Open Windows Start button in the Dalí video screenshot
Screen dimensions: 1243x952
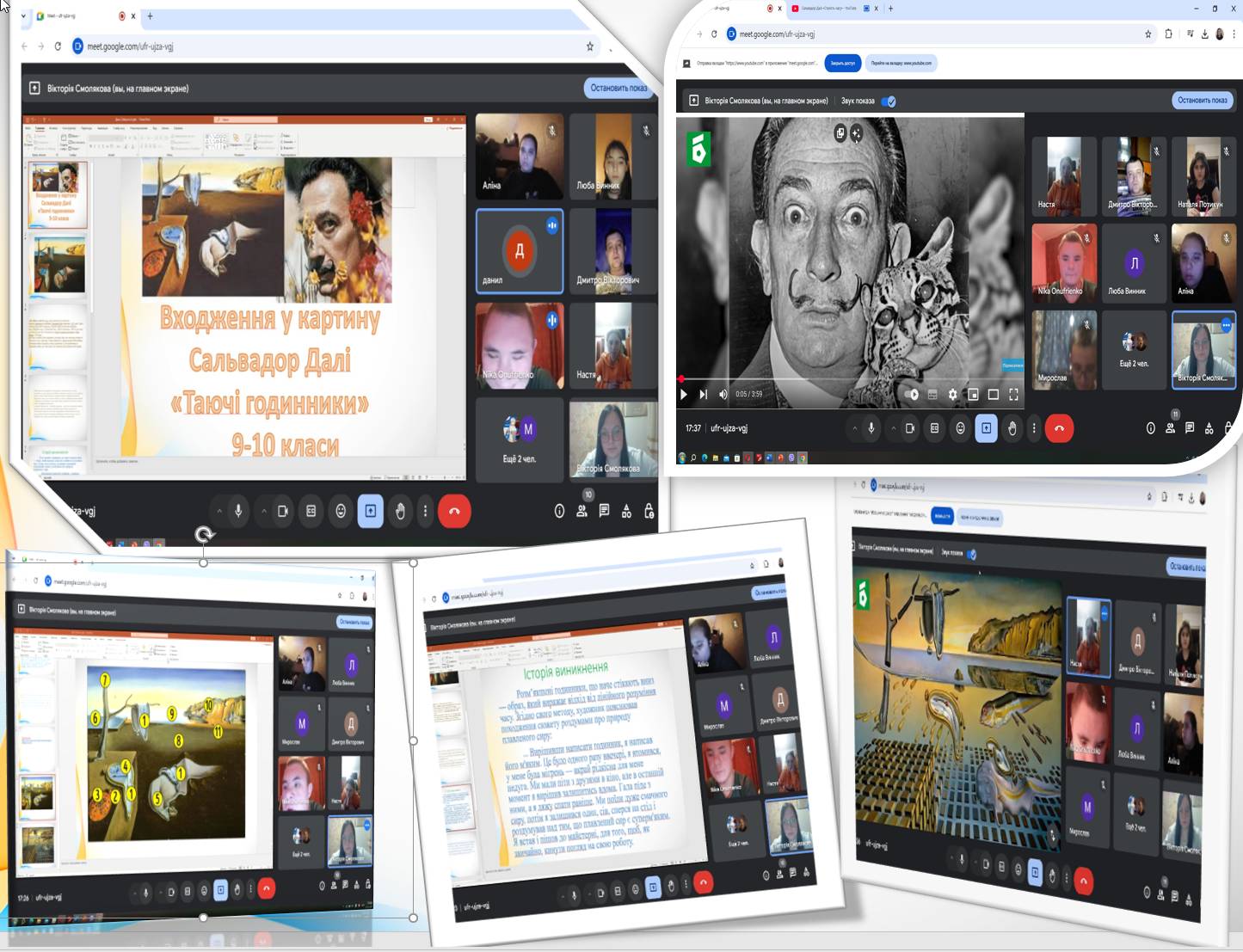[x=683, y=458]
